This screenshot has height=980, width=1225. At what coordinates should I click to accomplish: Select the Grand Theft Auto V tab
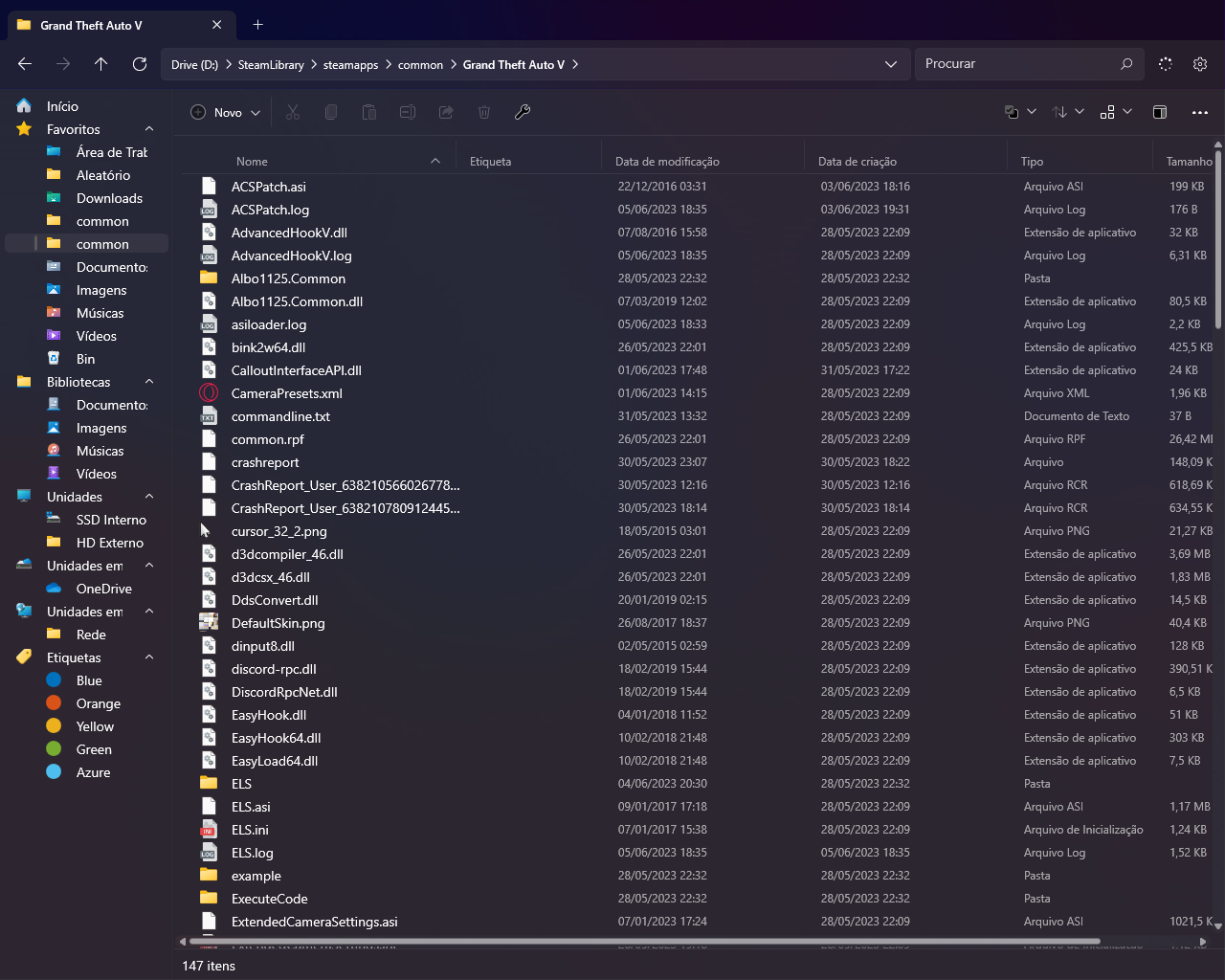[x=121, y=25]
